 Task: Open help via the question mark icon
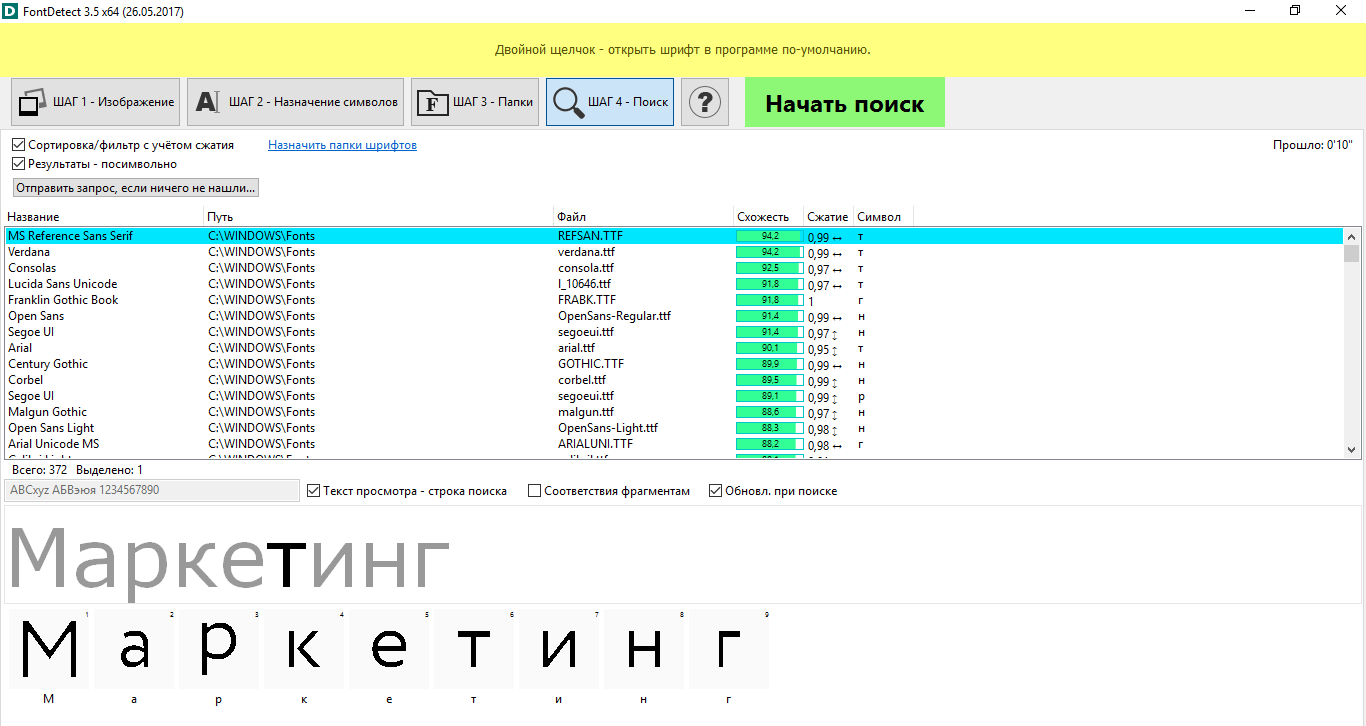click(705, 101)
